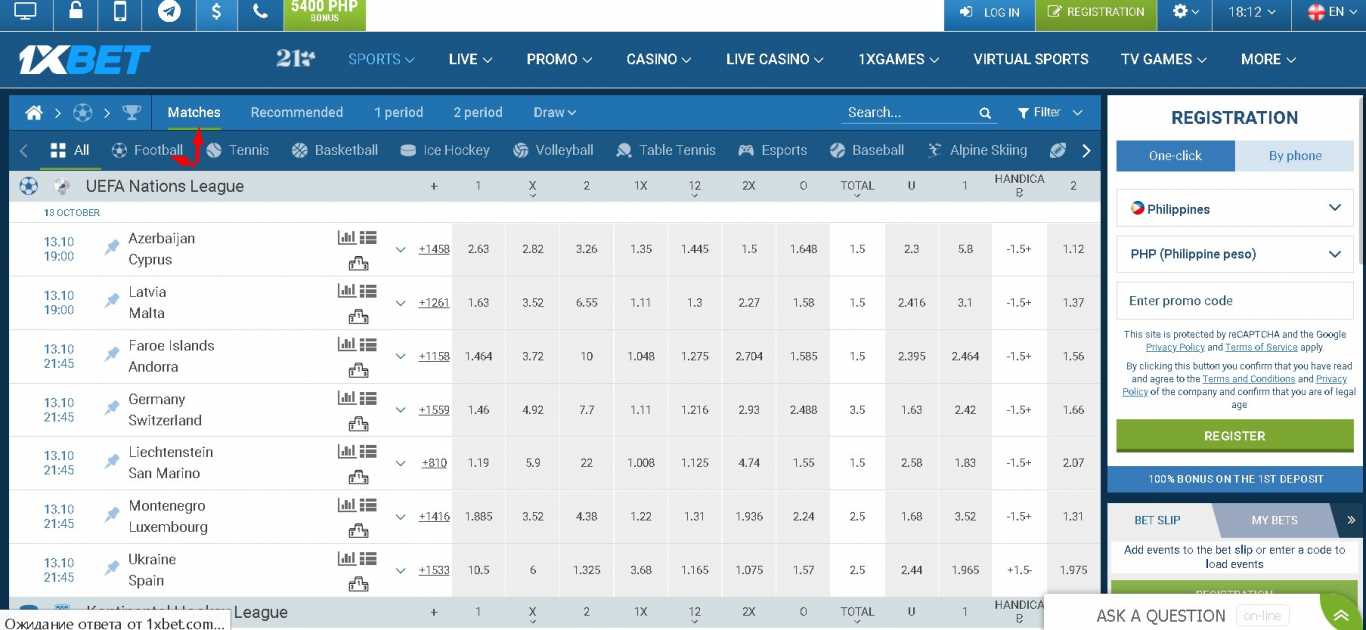Click the padlock access icon
The image size is (1366, 630).
pos(75,12)
